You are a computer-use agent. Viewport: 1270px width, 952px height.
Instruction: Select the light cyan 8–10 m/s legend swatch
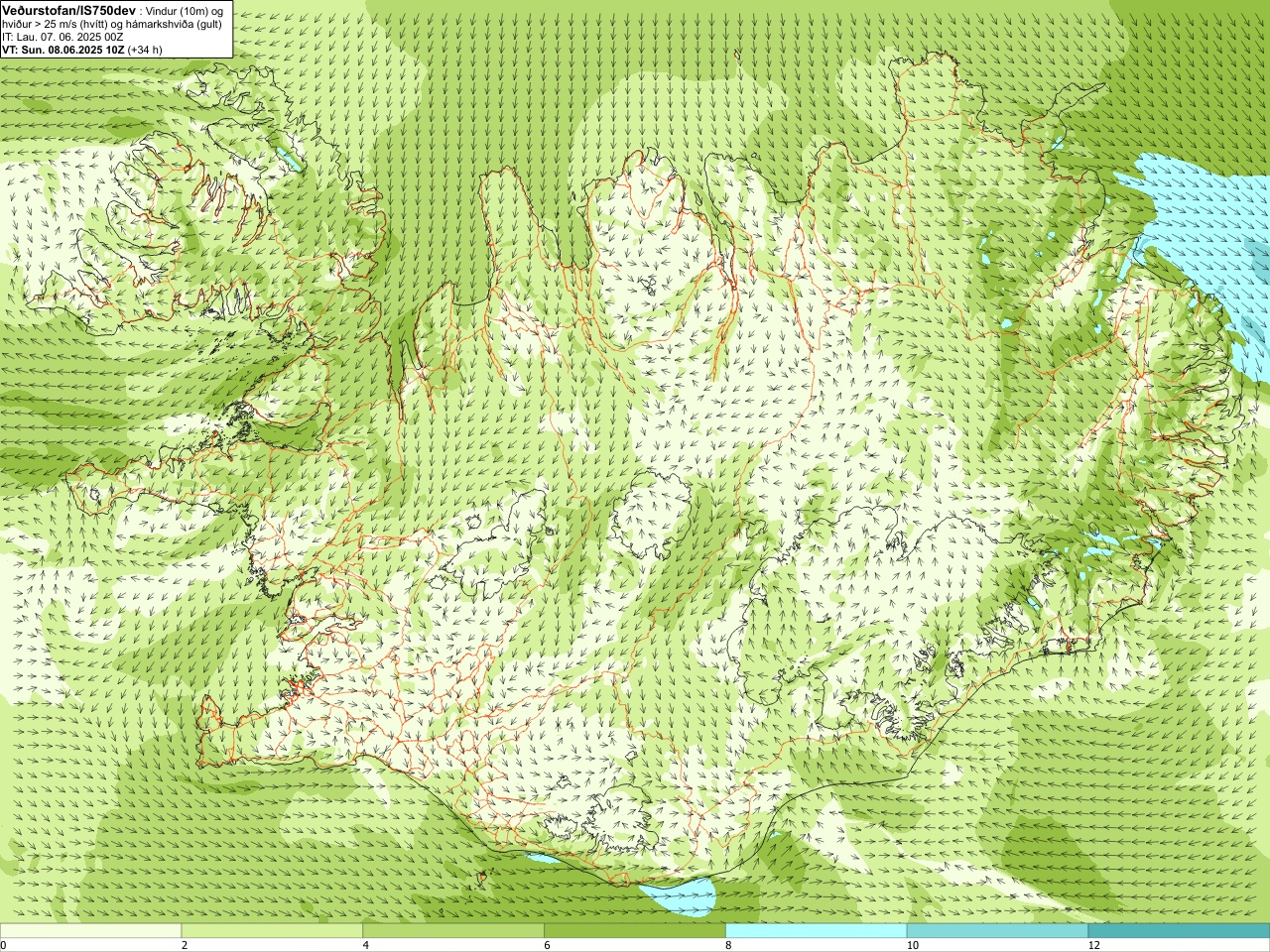click(817, 930)
